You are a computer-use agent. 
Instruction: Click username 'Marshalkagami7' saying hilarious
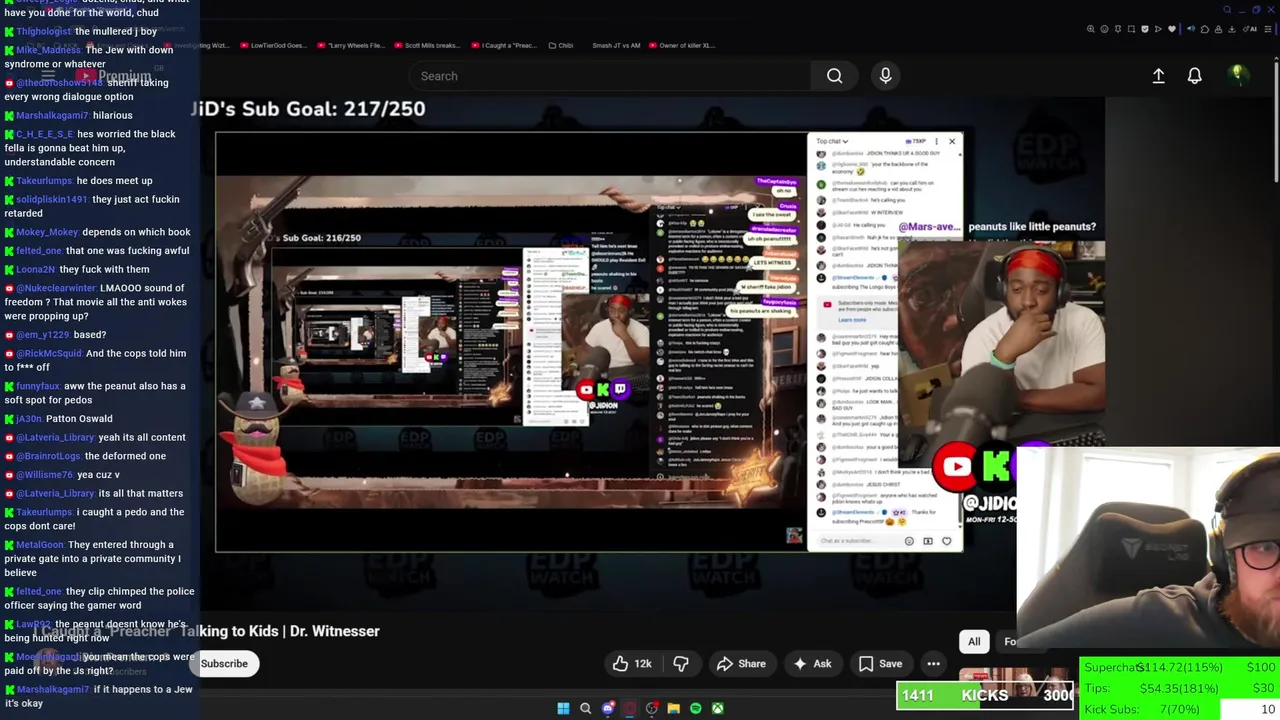[x=53, y=115]
